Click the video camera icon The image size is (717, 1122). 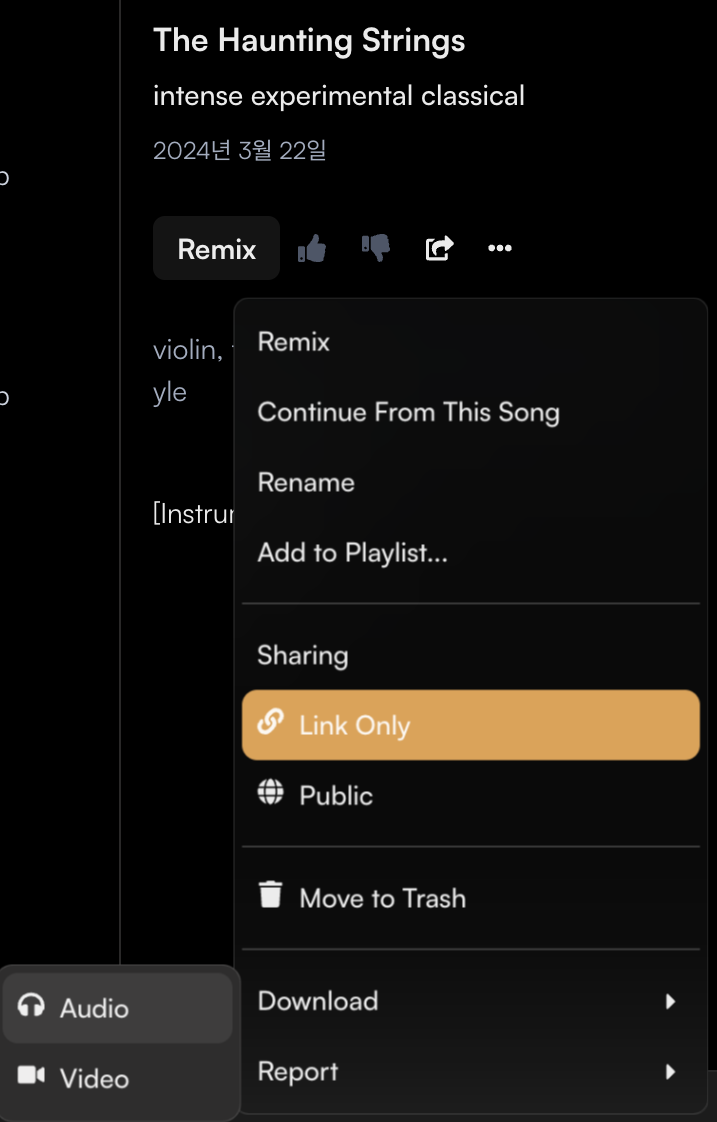(x=32, y=1077)
